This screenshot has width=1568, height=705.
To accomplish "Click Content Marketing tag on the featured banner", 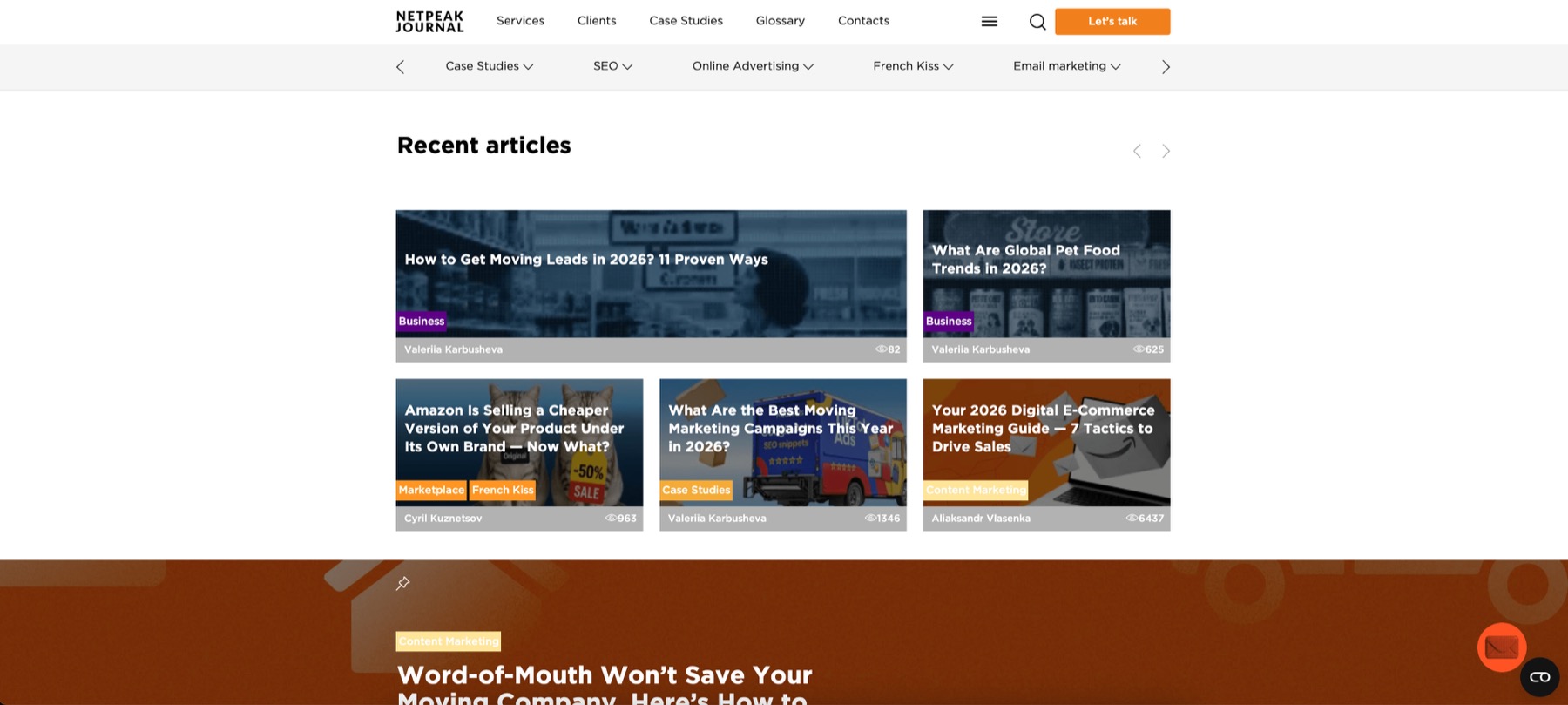I will click(449, 641).
